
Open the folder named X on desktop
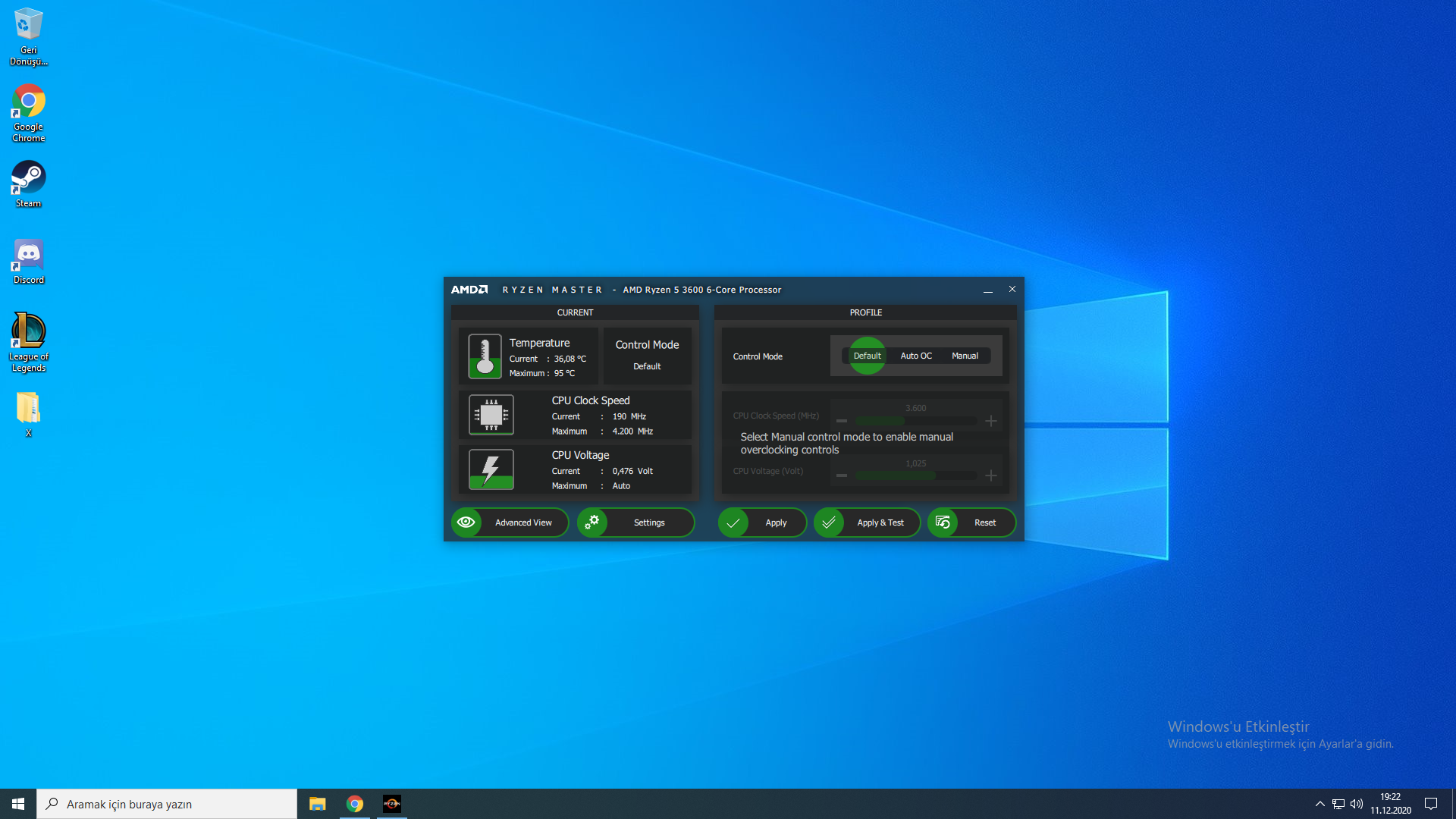[x=28, y=414]
